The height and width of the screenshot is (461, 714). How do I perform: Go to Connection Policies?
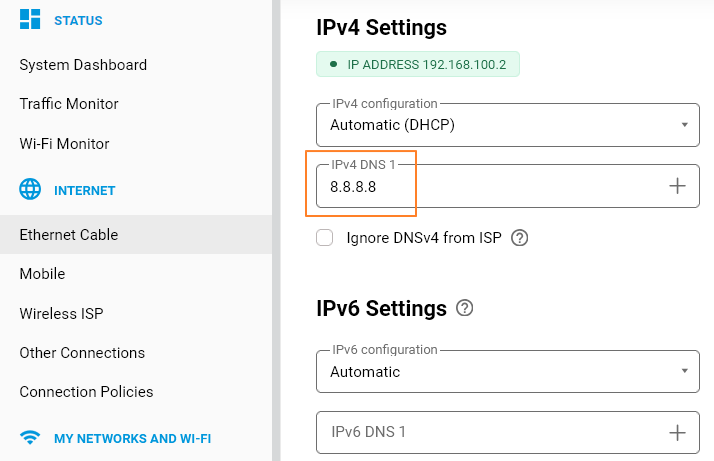click(86, 392)
